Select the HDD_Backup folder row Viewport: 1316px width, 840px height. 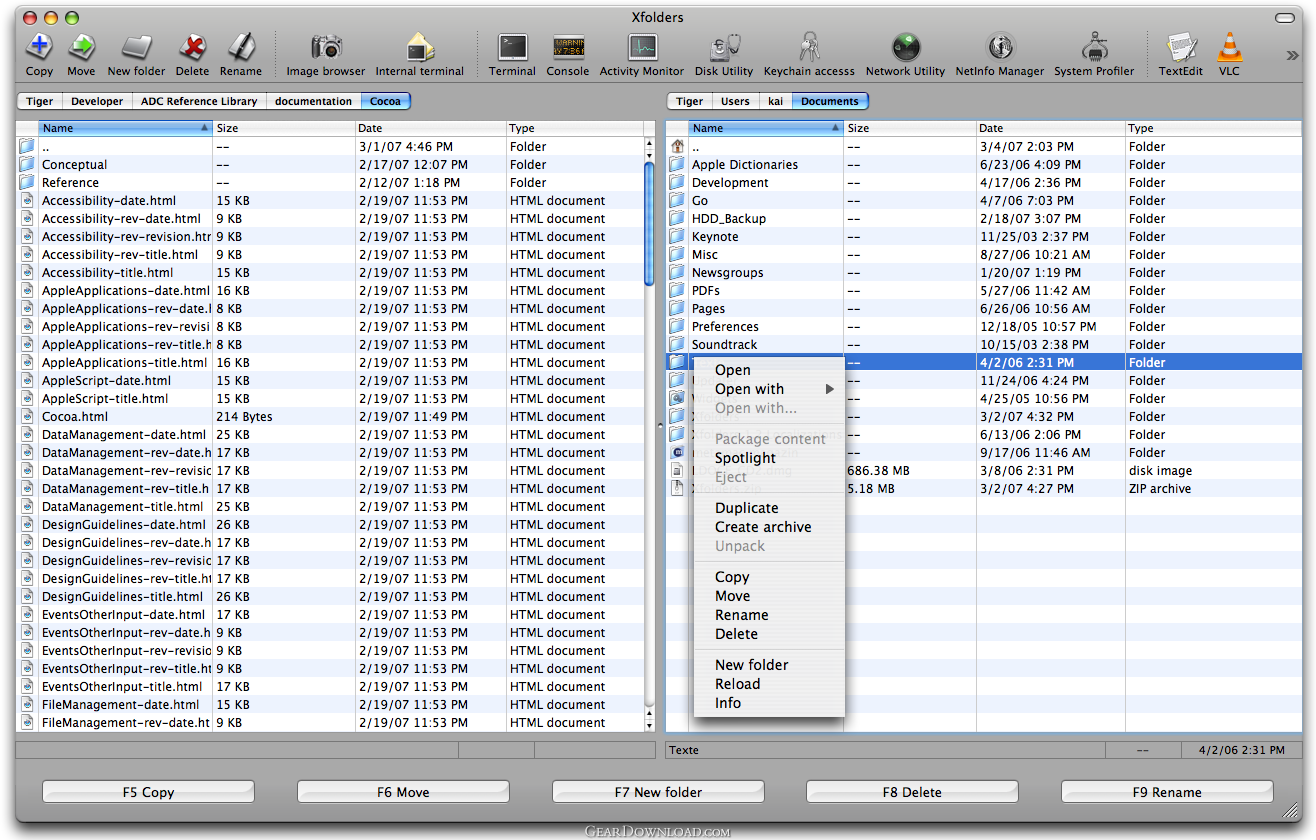984,219
